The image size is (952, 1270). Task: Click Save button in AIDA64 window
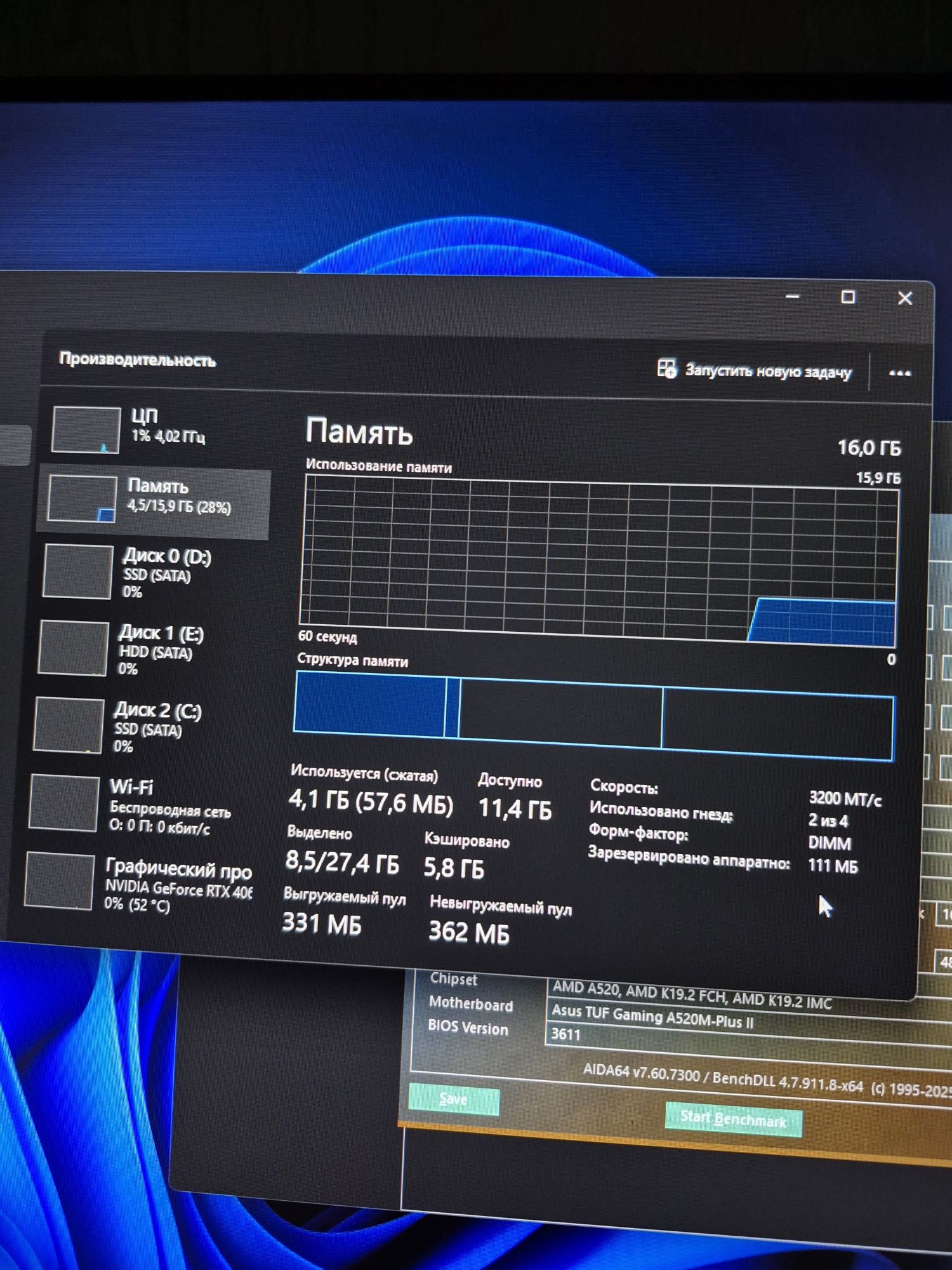(x=454, y=1100)
